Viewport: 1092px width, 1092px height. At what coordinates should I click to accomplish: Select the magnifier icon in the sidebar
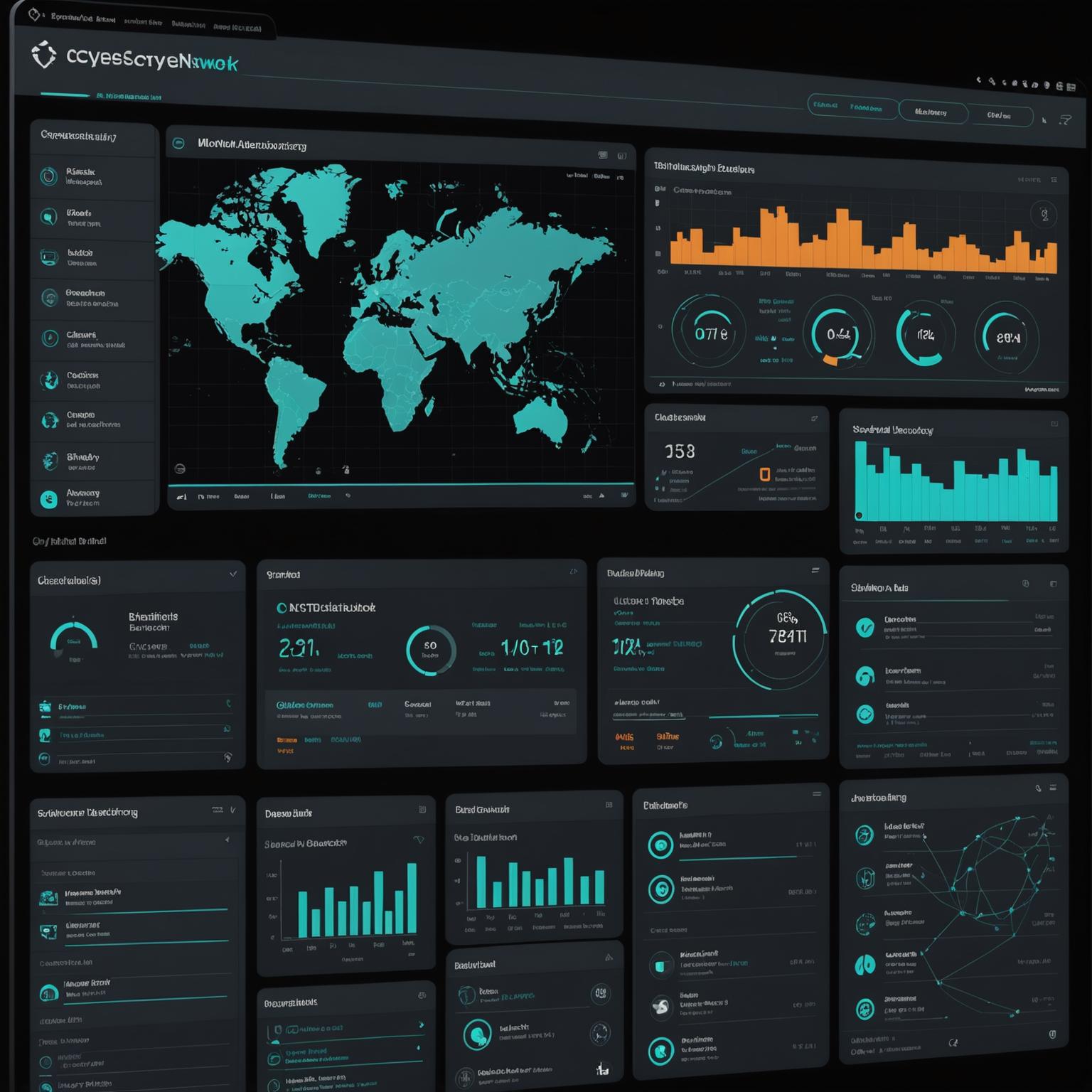50,217
